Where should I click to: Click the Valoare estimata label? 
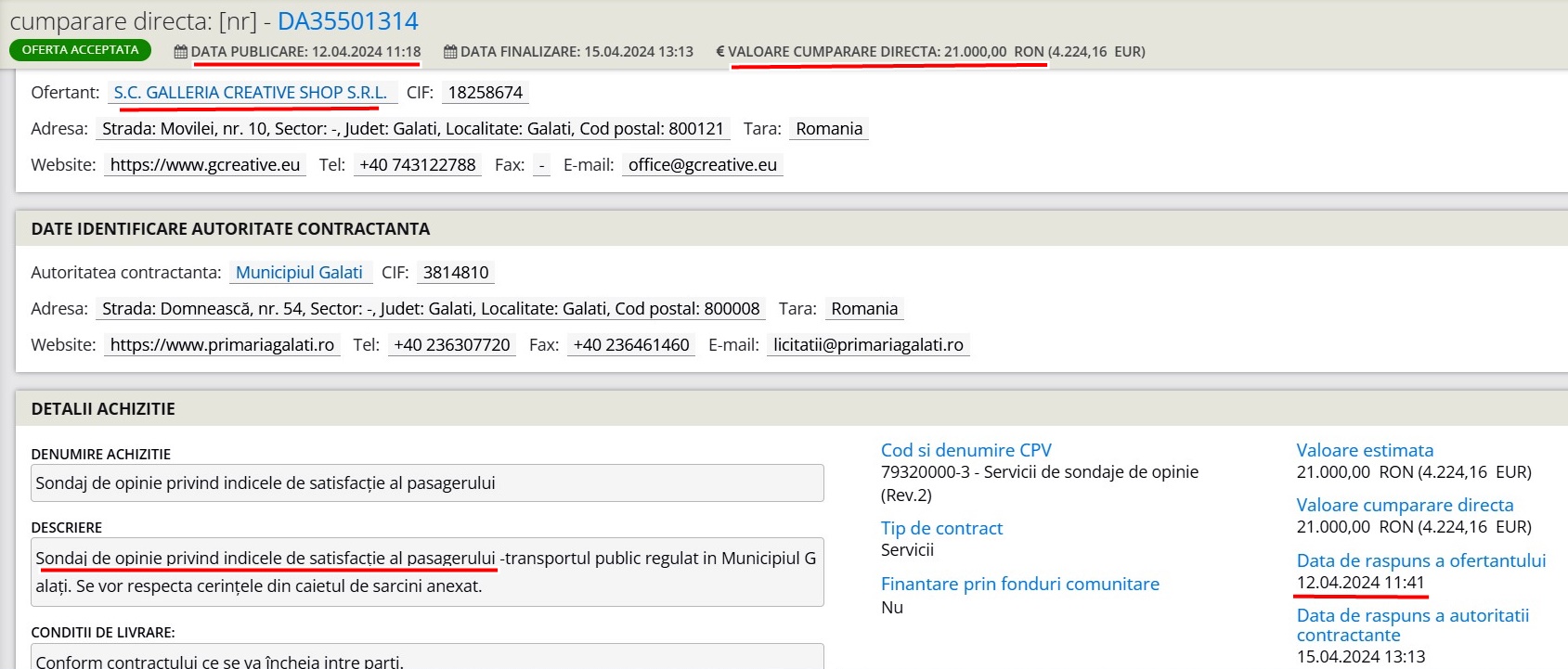tap(1364, 450)
